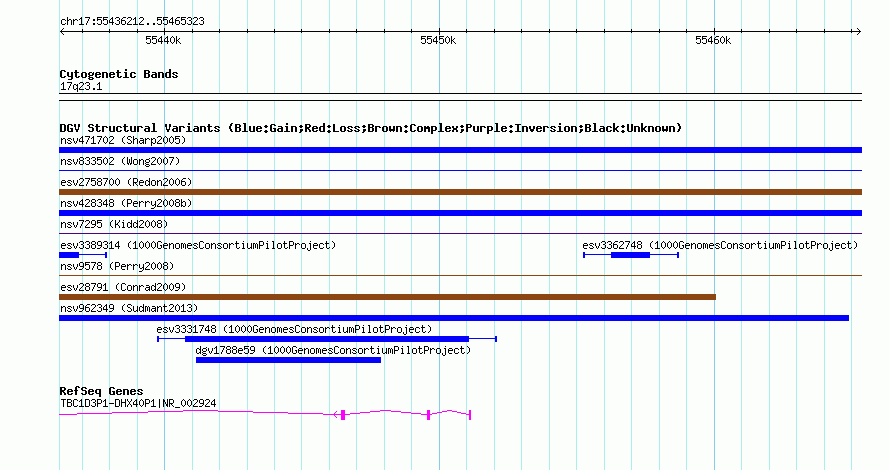Select the RefSeq Genes track heading
The width and height of the screenshot is (890, 470).
point(101,391)
